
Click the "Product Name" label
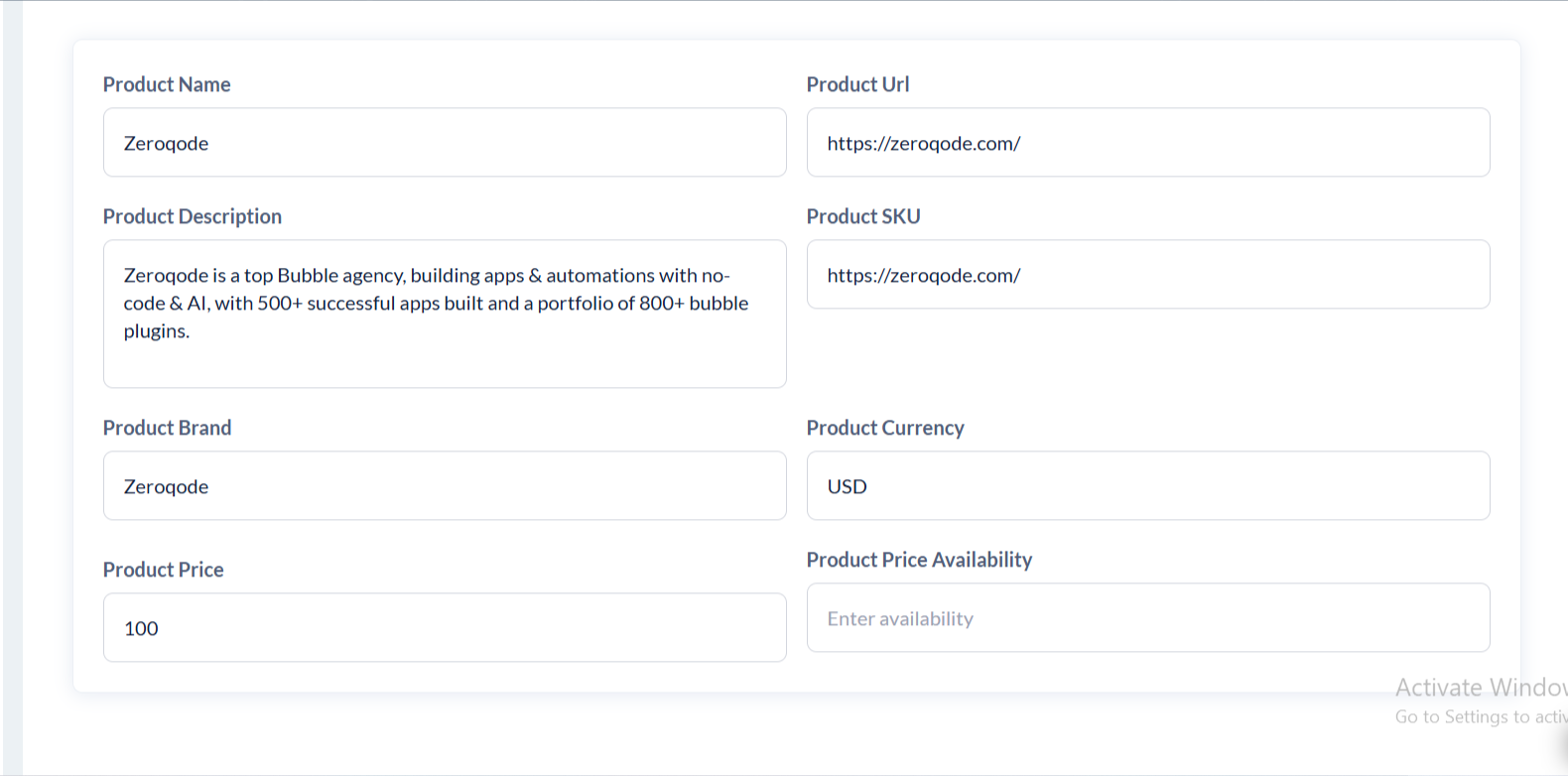167,84
